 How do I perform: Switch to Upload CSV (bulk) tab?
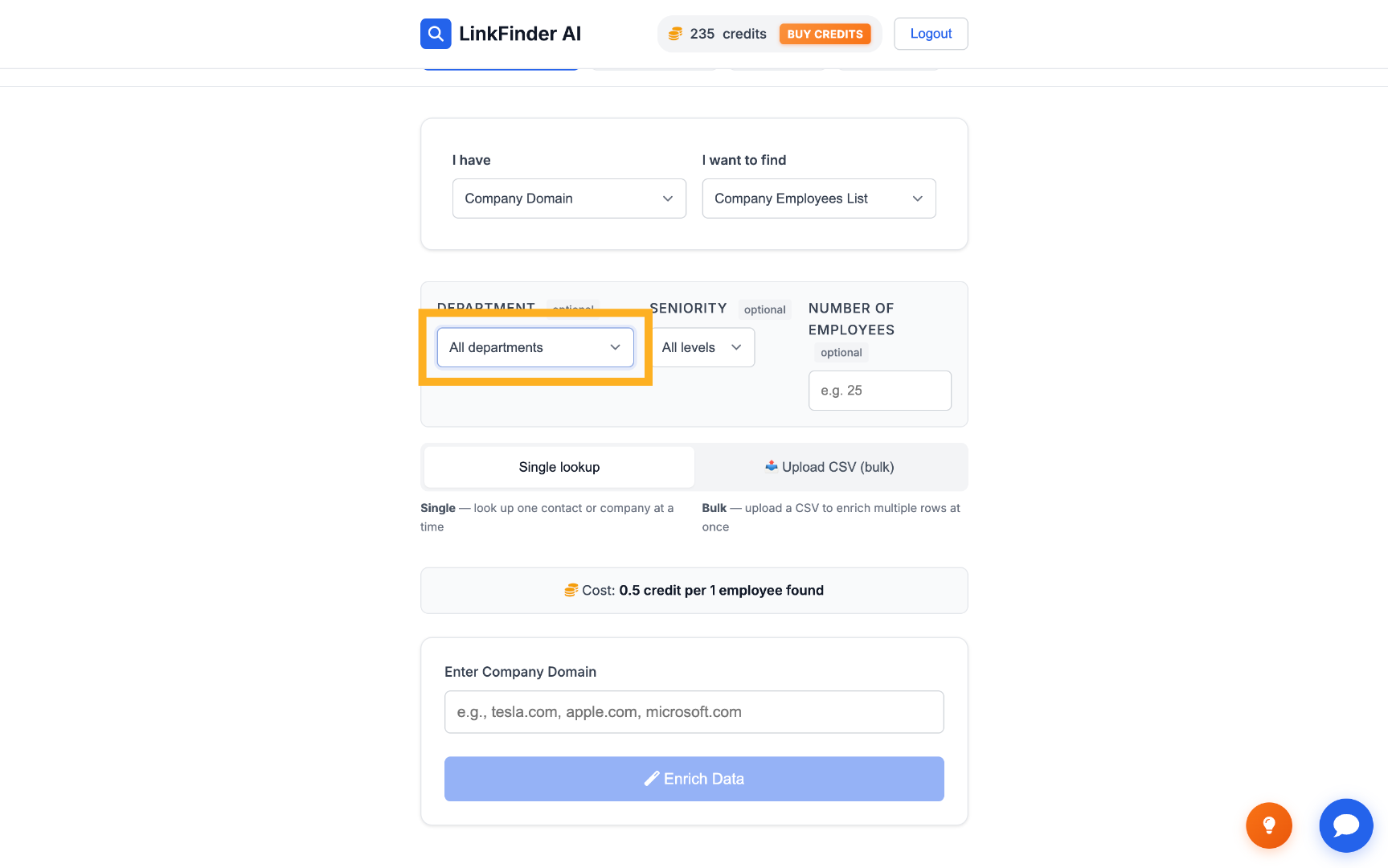point(829,467)
